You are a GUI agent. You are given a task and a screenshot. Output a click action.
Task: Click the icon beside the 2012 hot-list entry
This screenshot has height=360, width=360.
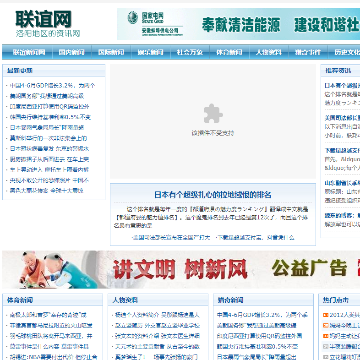[x=325, y=315]
